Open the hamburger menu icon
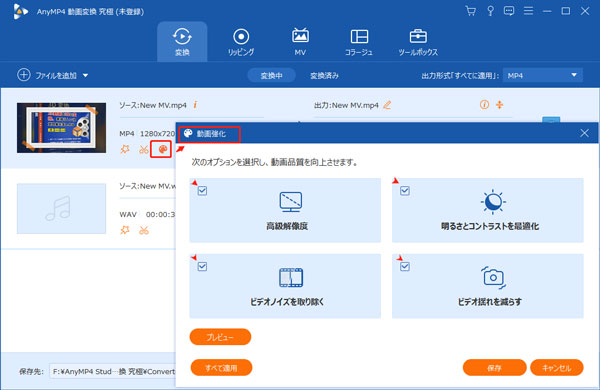Viewport: 600px width, 390px height. tap(528, 11)
